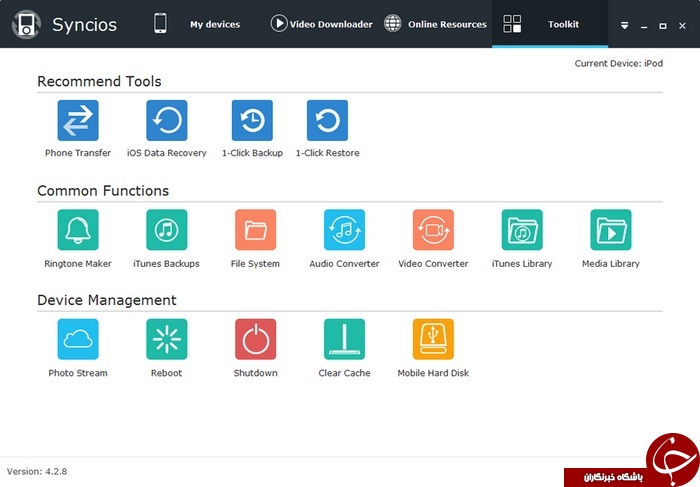Browse the File System folder icon

coord(255,229)
